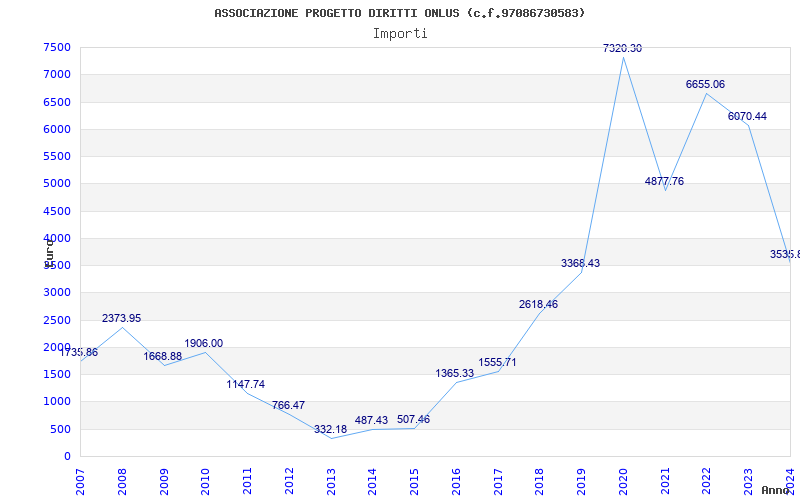Click the 5500 y-axis tick label
The image size is (800, 500).
pyautogui.click(x=57, y=156)
